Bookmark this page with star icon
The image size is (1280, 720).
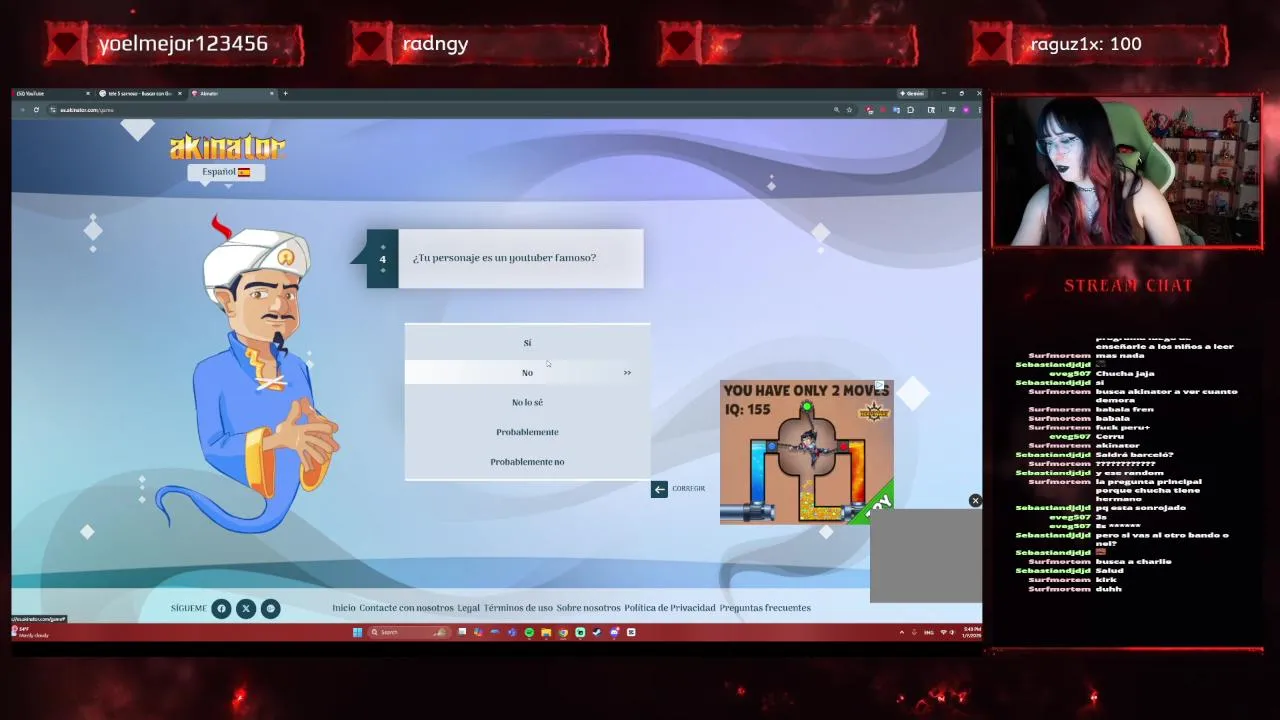point(849,110)
